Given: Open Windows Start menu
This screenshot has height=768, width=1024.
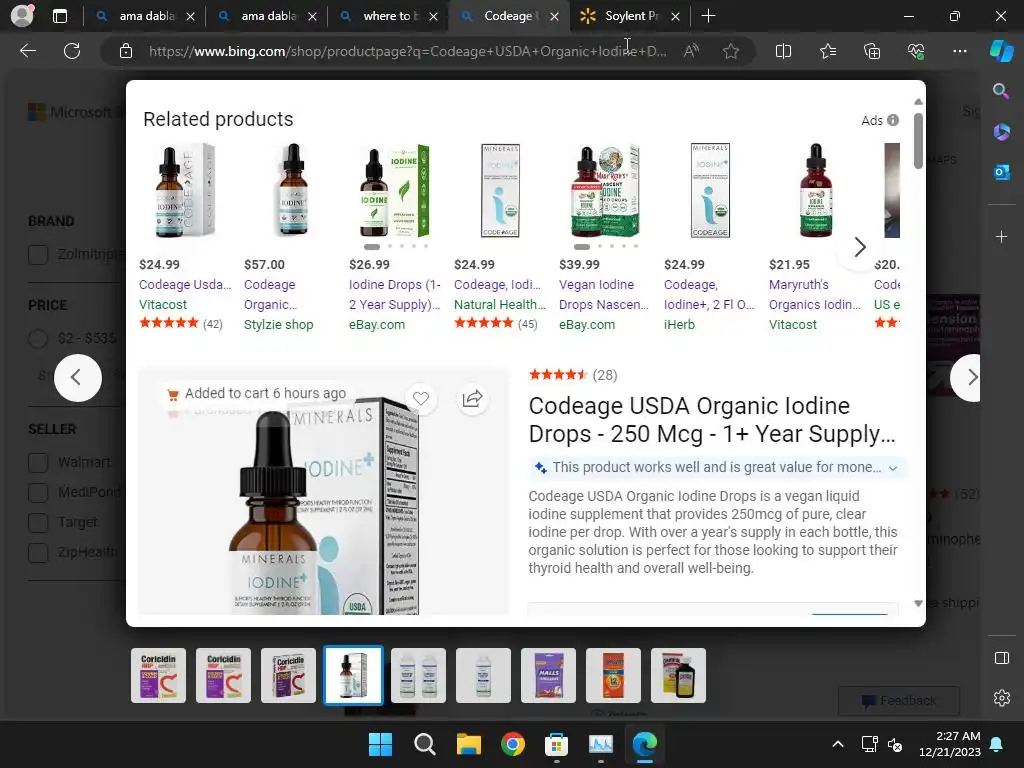Looking at the screenshot, I should tap(380, 744).
